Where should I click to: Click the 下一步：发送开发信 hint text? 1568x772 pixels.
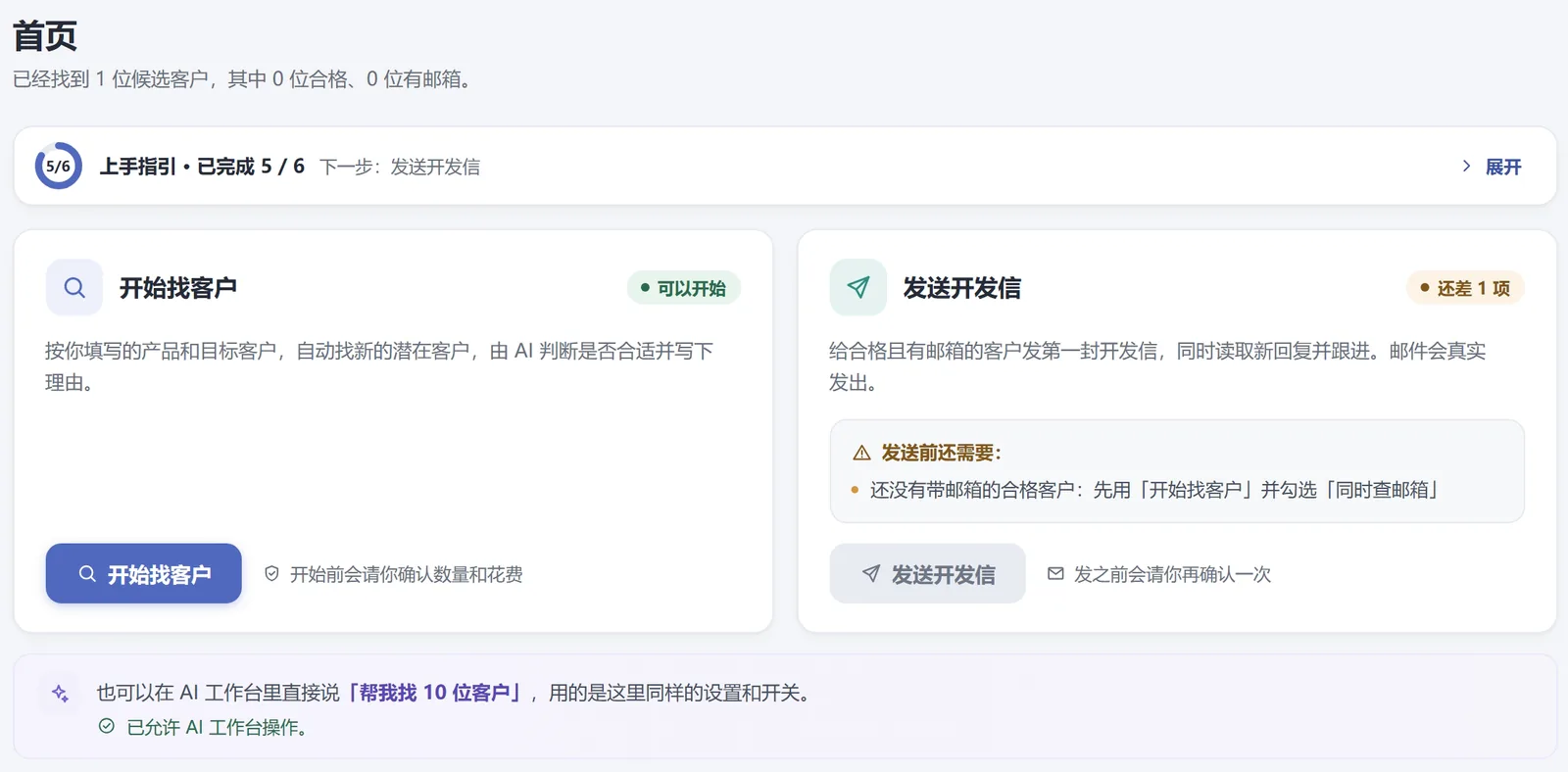click(x=400, y=168)
